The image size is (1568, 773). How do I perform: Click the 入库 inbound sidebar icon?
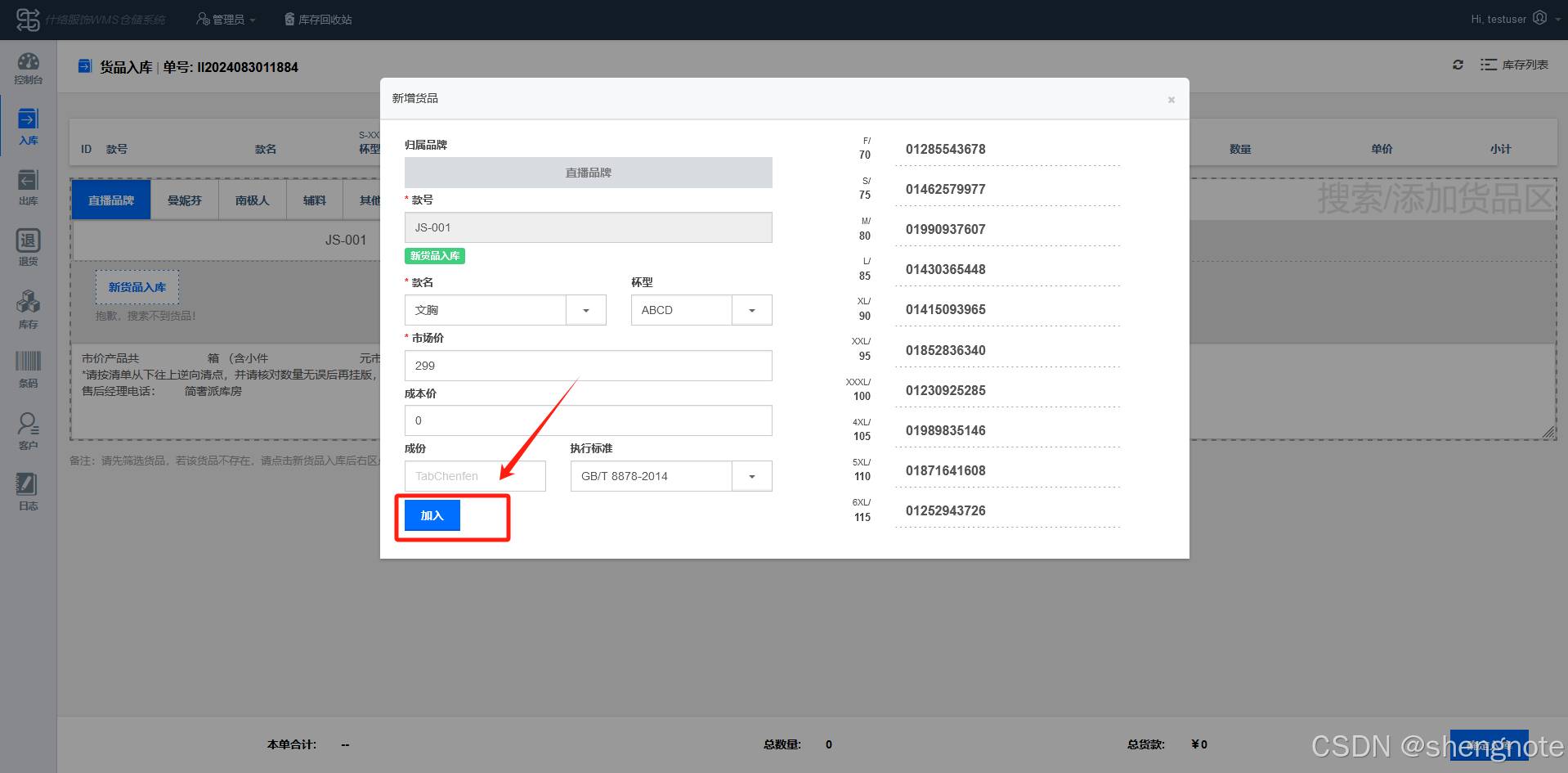[x=28, y=127]
